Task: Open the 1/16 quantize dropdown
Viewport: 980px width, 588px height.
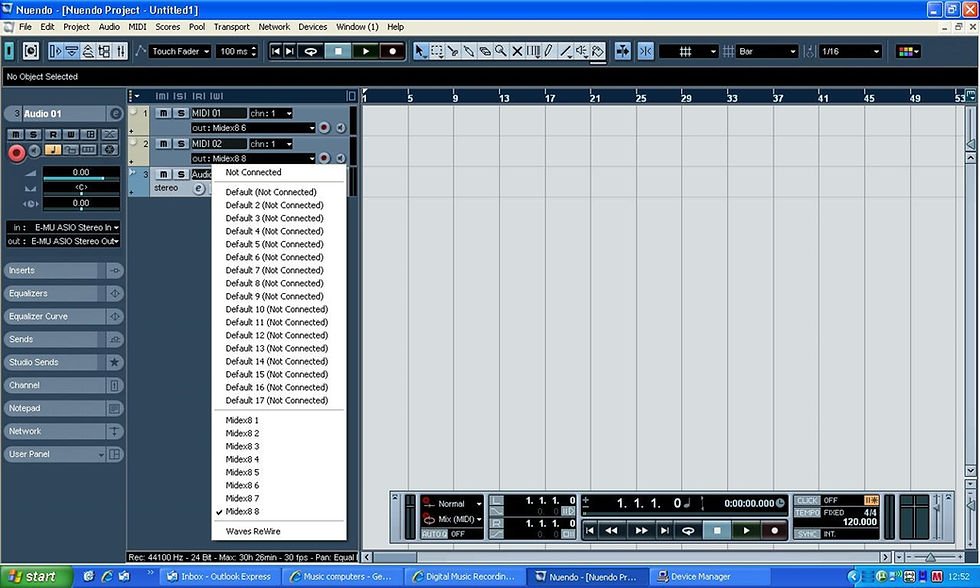Action: [850, 51]
